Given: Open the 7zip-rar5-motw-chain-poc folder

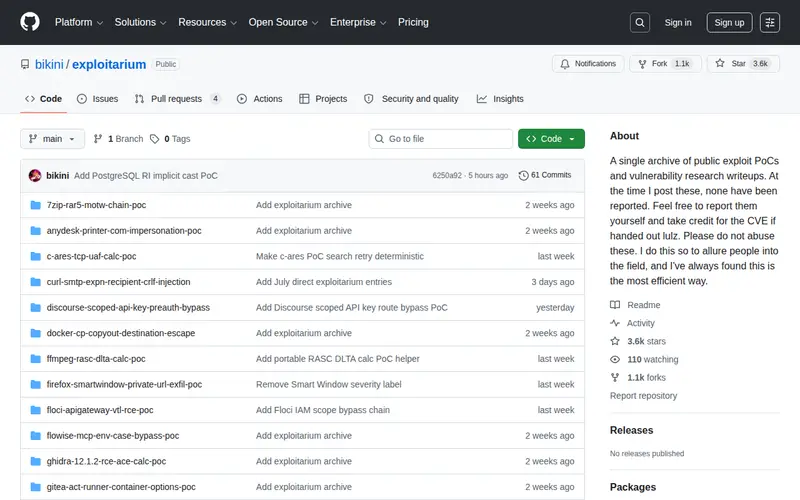Looking at the screenshot, I should pos(96,205).
